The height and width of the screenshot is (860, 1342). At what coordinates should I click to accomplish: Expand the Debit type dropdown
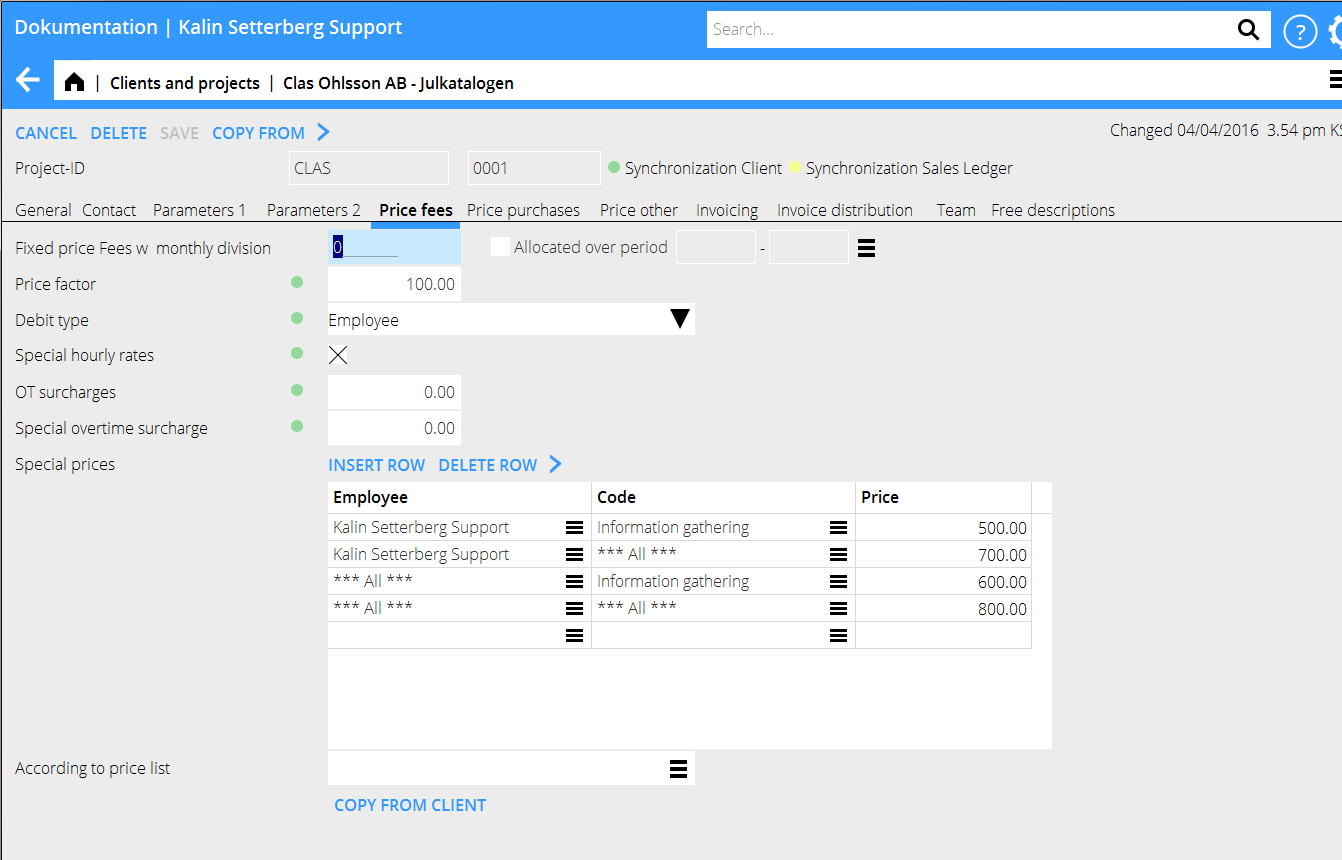click(x=679, y=320)
